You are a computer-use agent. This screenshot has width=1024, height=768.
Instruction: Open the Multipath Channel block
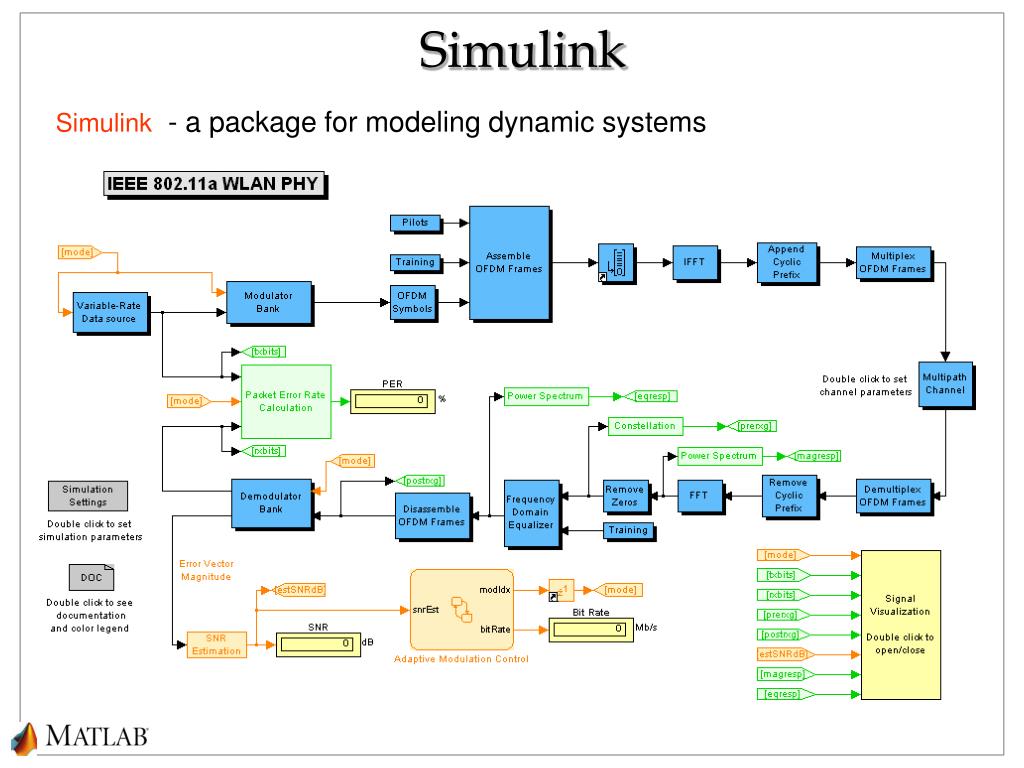click(946, 385)
